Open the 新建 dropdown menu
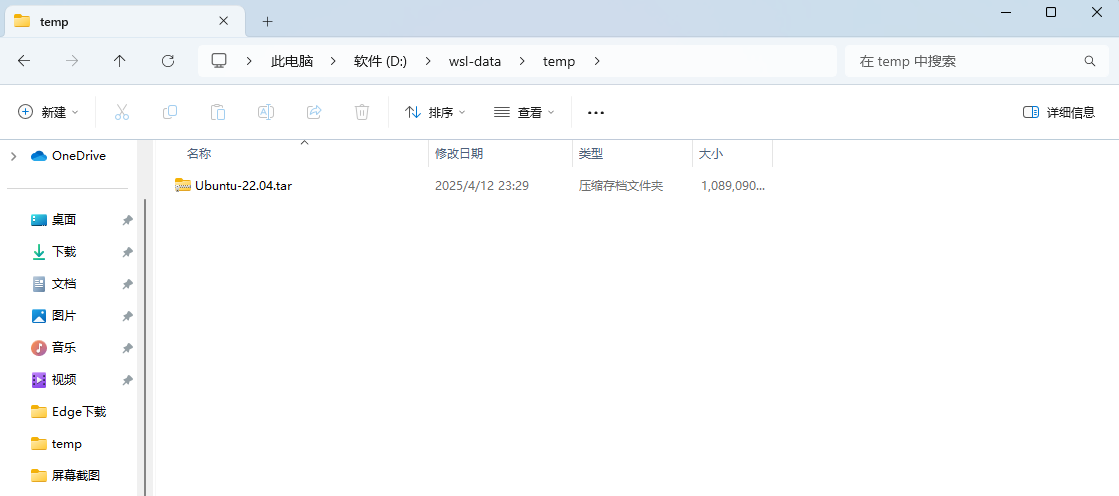This screenshot has height=496, width=1119. click(48, 113)
